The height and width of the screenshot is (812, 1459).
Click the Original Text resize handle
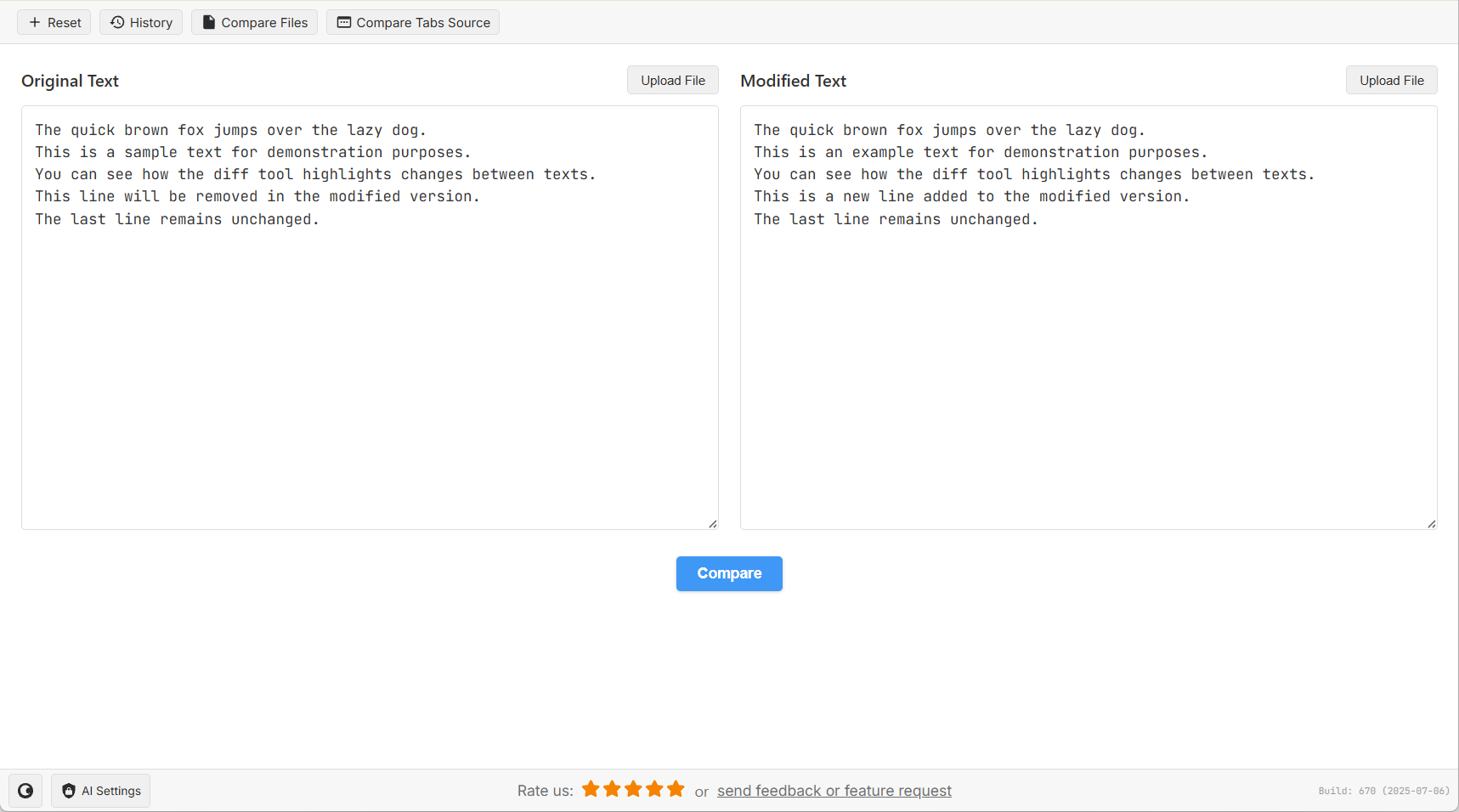(713, 524)
